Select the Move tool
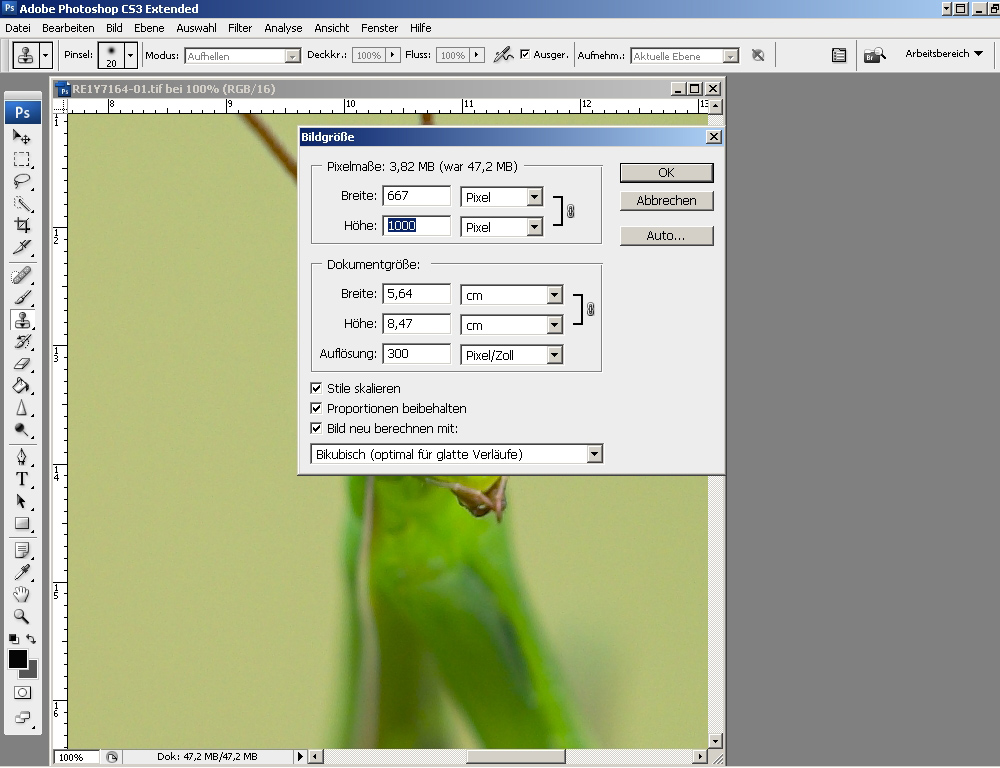This screenshot has height=768, width=1000. tap(22, 137)
